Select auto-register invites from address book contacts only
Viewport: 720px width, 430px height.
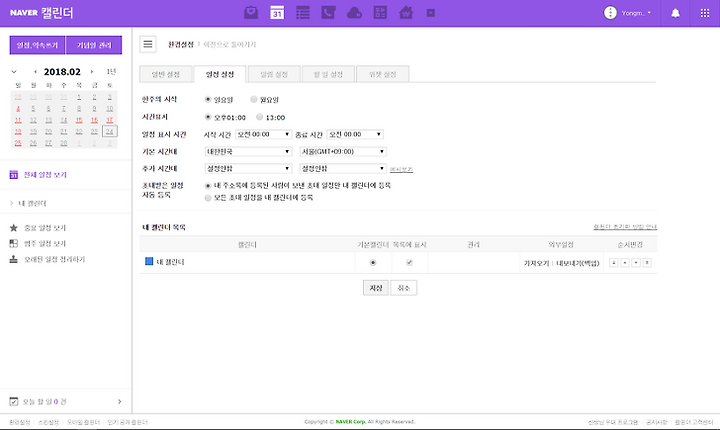pos(208,186)
